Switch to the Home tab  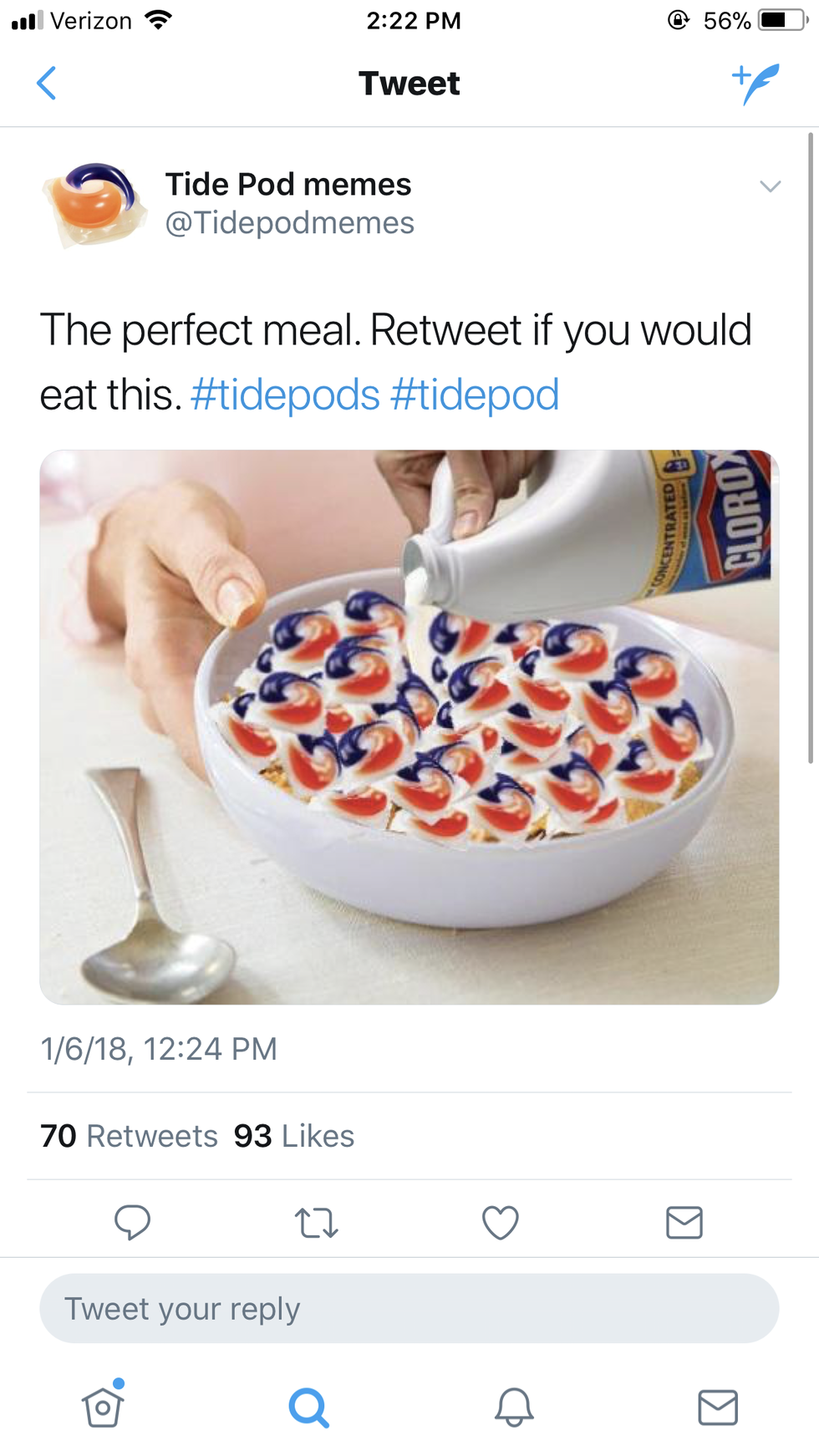point(103,1408)
